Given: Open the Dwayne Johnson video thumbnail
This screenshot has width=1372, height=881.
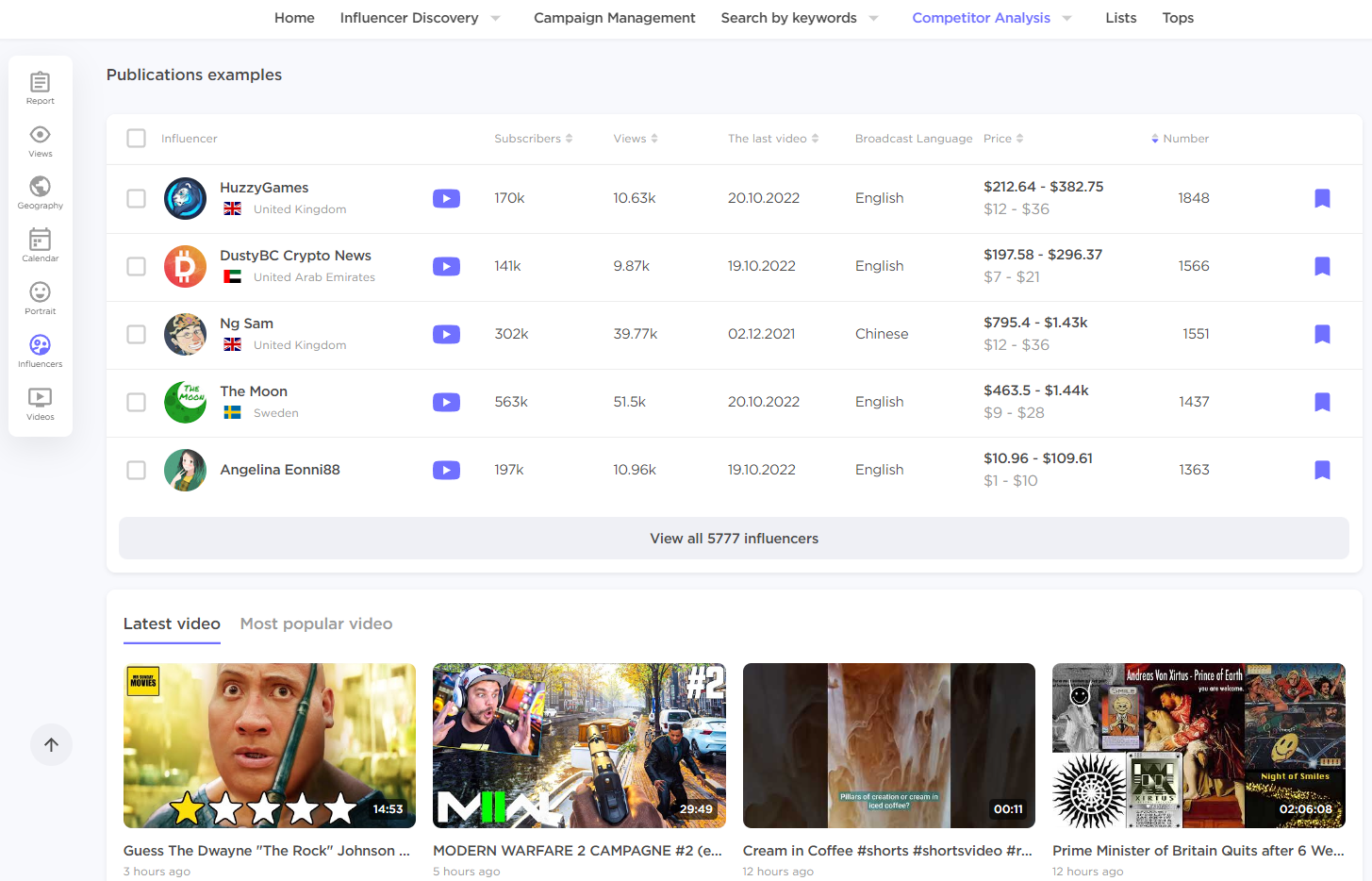Looking at the screenshot, I should pyautogui.click(x=270, y=745).
